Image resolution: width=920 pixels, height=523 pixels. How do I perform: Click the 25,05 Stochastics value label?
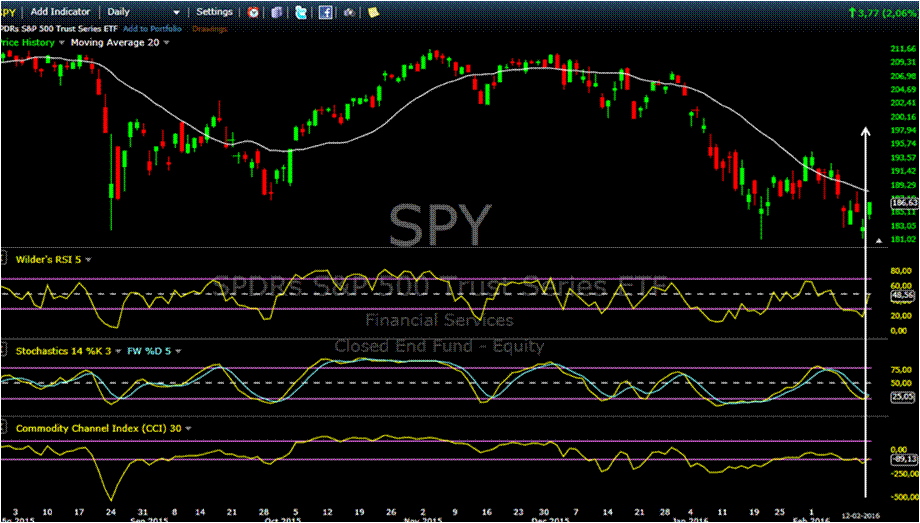point(904,397)
